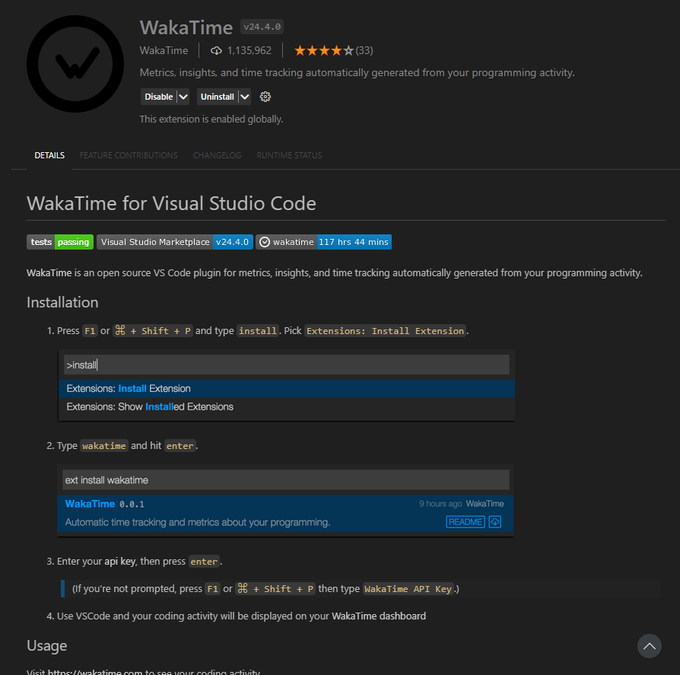Click the ext install wakatime field

click(286, 480)
